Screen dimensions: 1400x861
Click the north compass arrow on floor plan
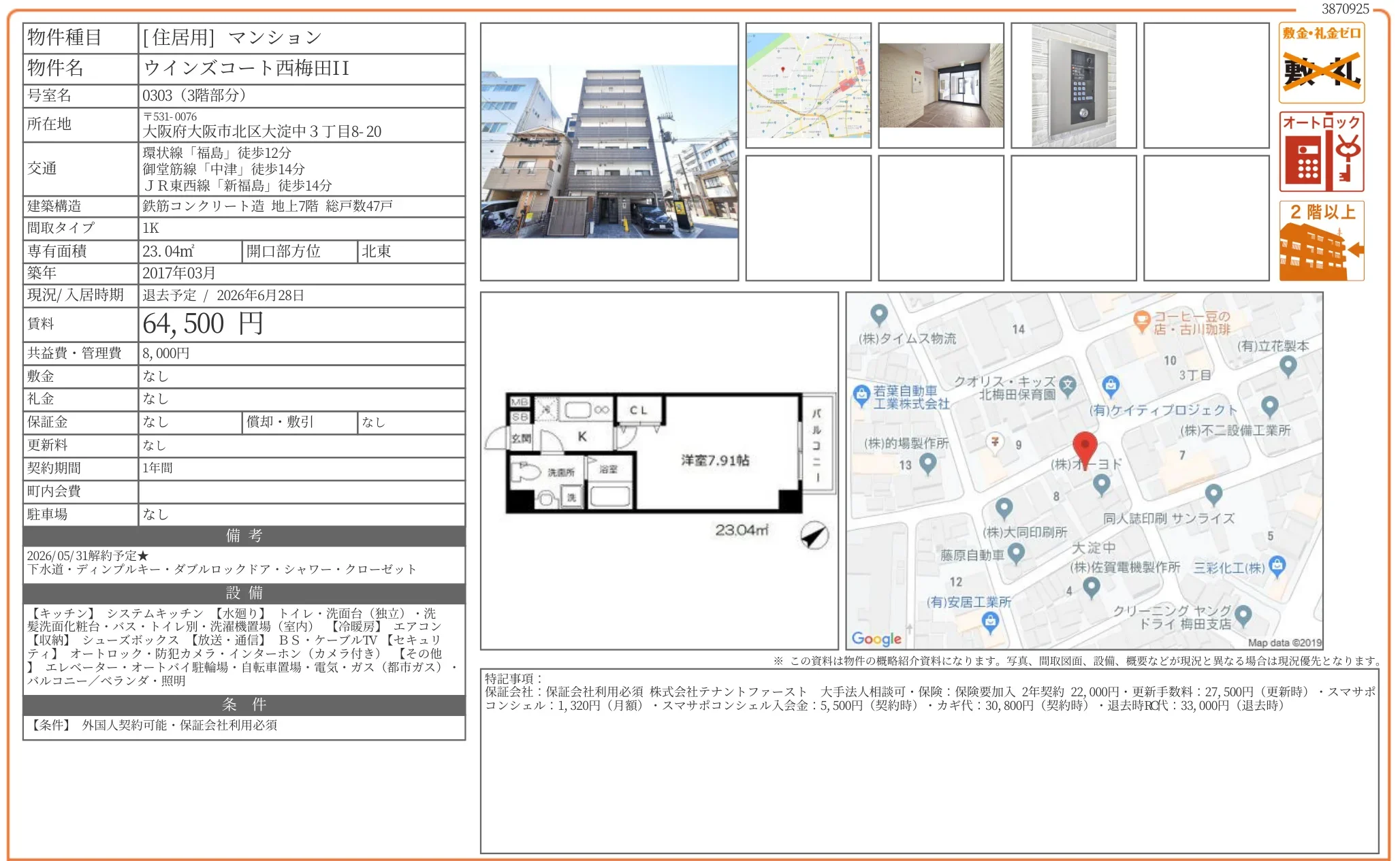pos(814,536)
